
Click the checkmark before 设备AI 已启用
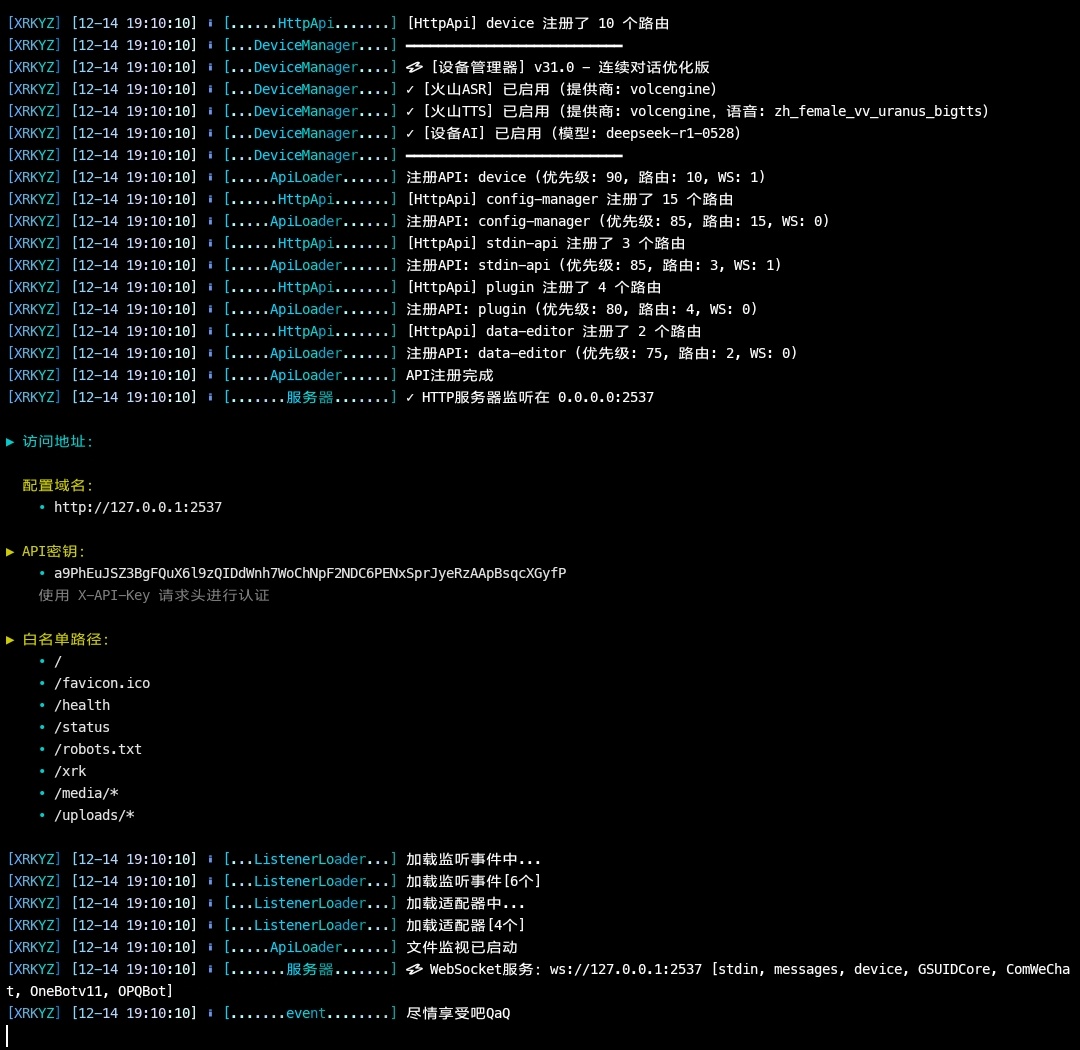coord(410,133)
